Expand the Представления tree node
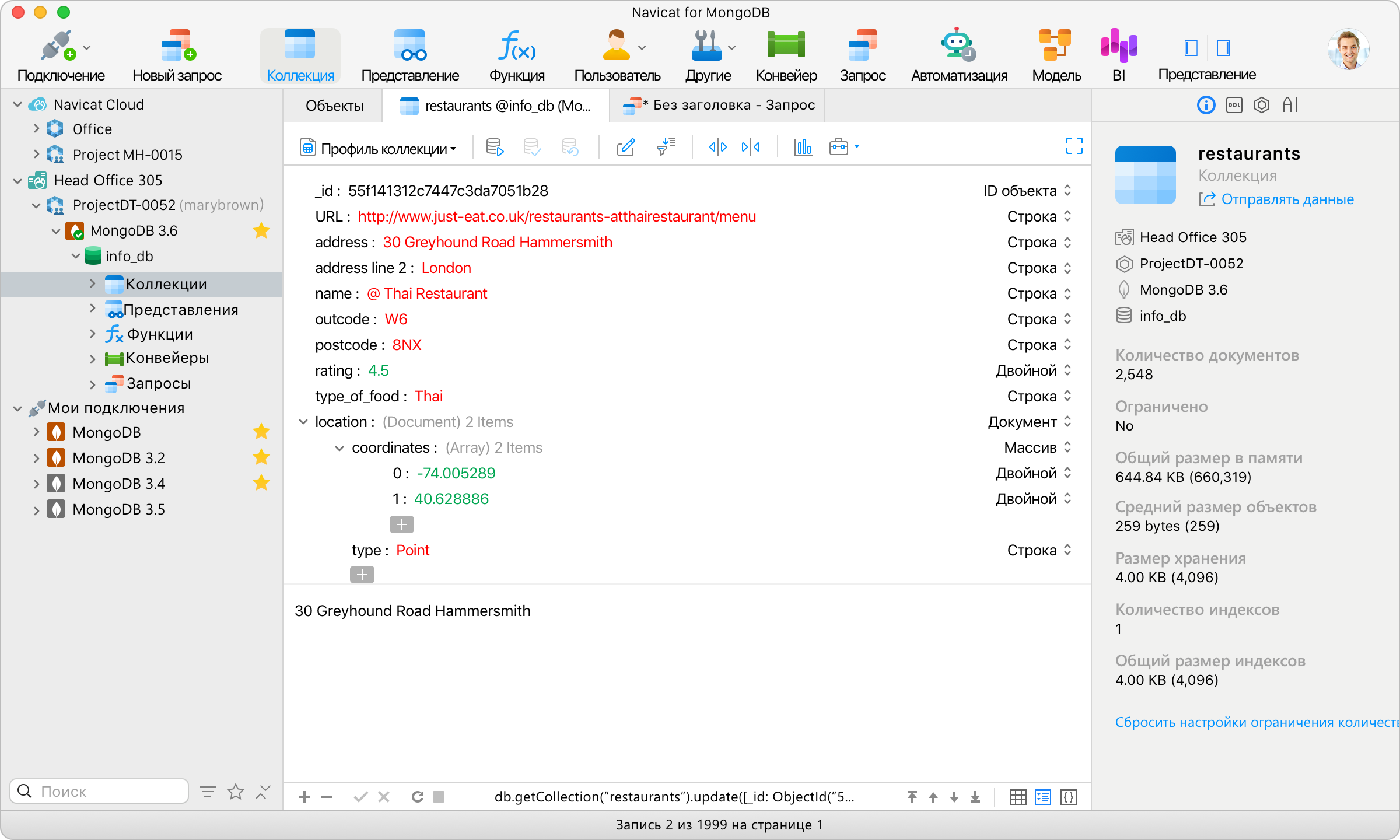The height and width of the screenshot is (840, 1400). [92, 309]
